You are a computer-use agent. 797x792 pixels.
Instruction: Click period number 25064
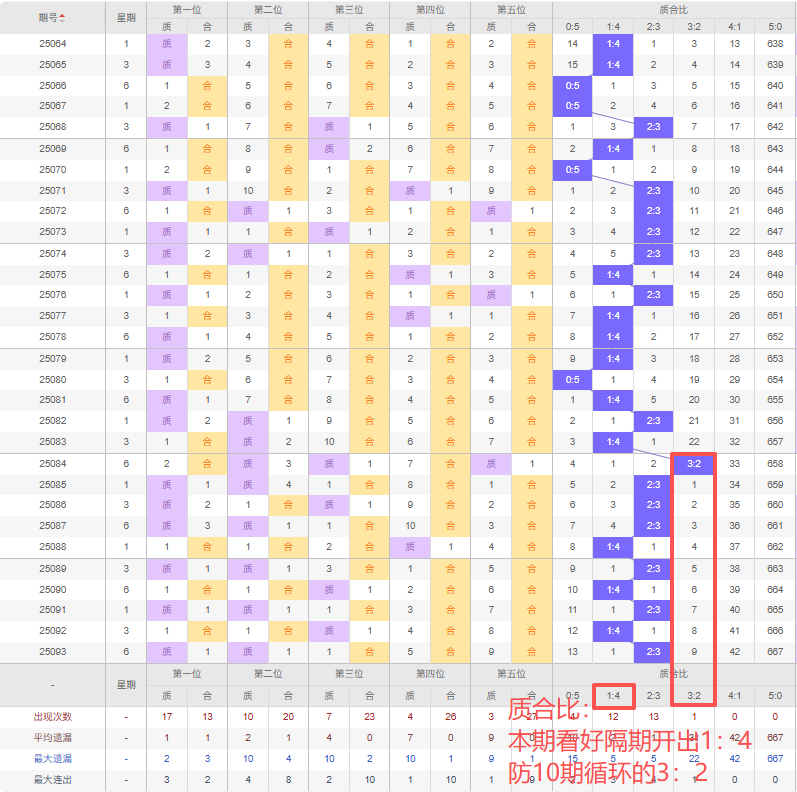click(x=53, y=44)
